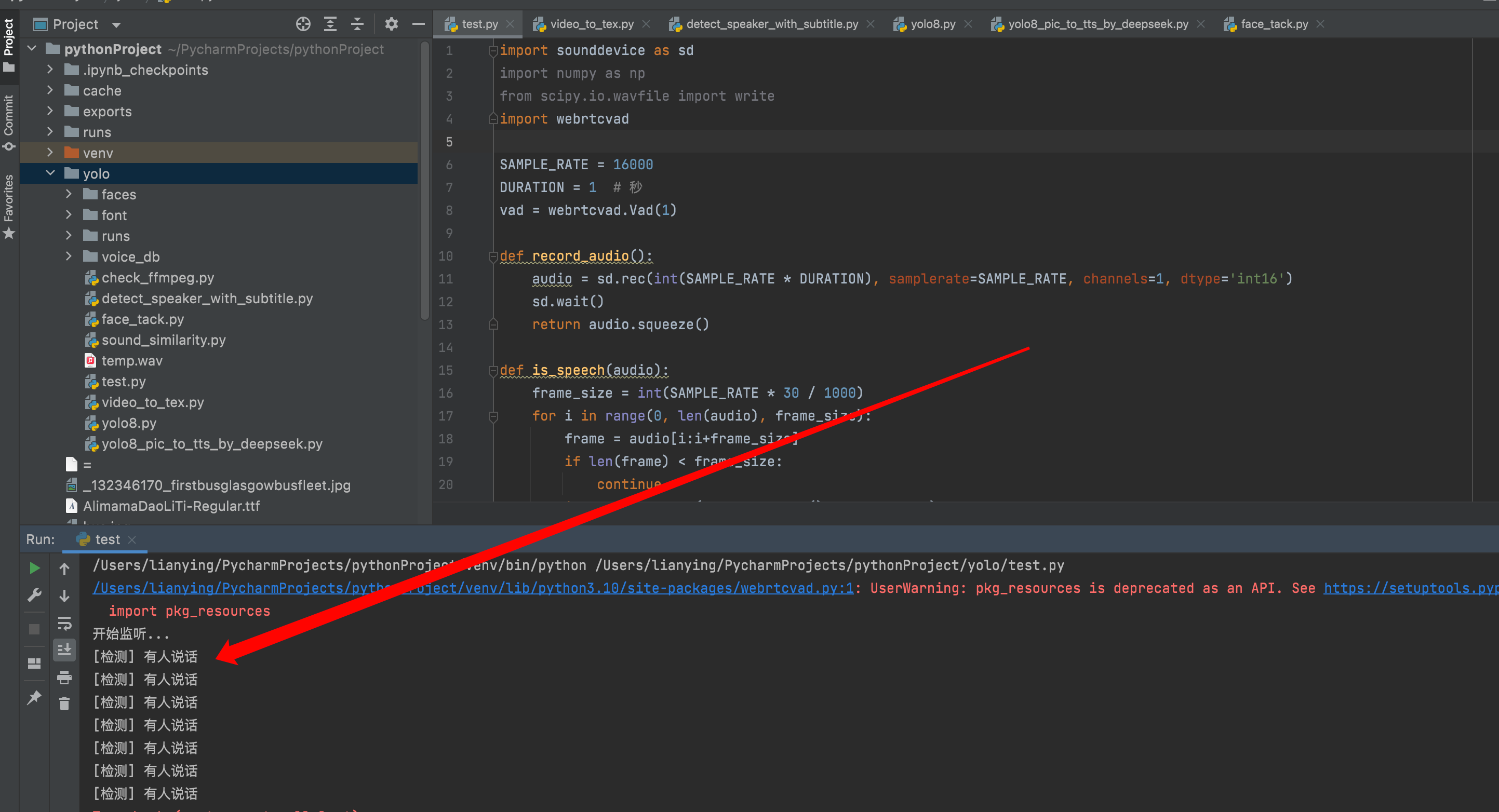Close the test.py editor tab
The width and height of the screenshot is (1499, 812).
click(x=511, y=24)
